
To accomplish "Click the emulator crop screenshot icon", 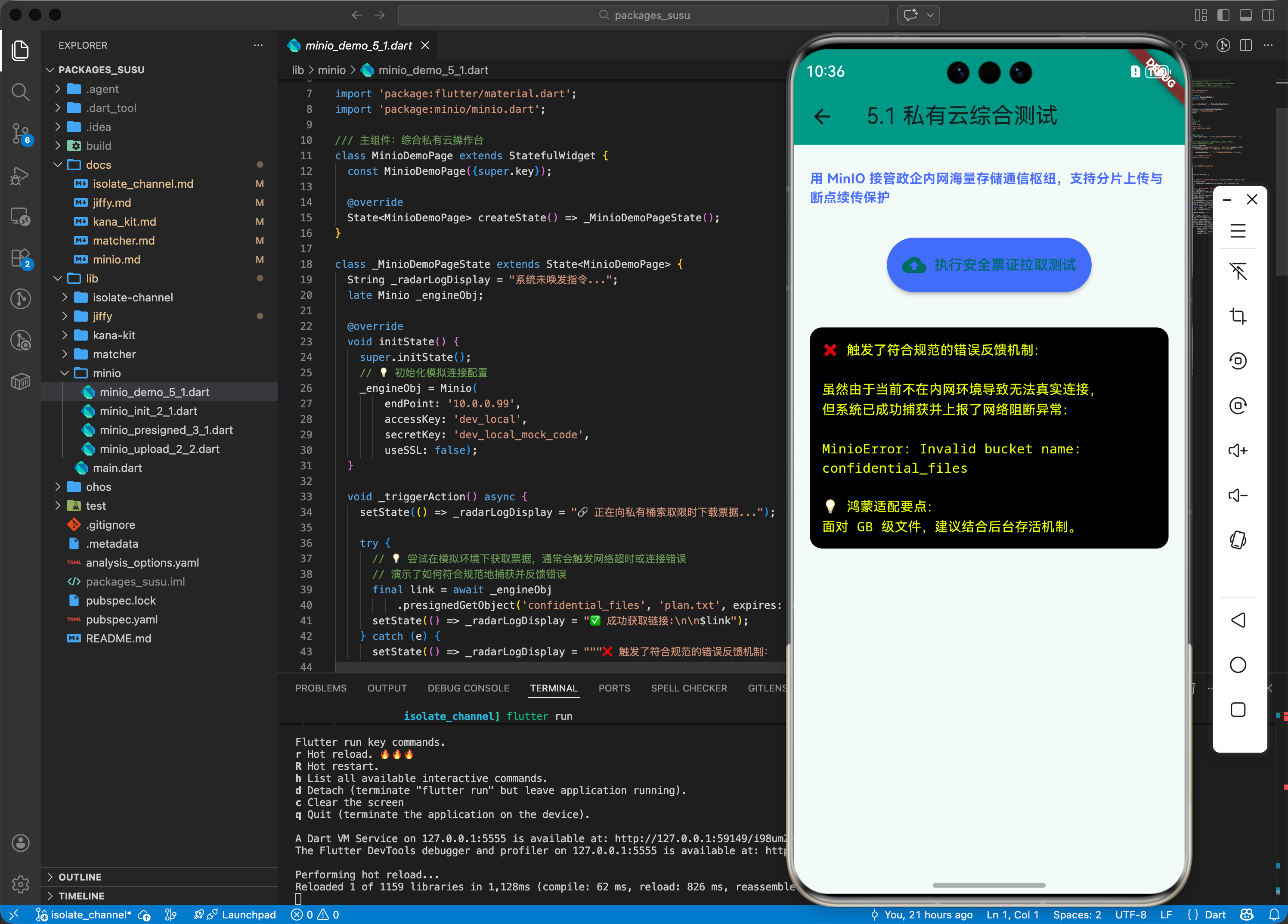I will (1238, 316).
